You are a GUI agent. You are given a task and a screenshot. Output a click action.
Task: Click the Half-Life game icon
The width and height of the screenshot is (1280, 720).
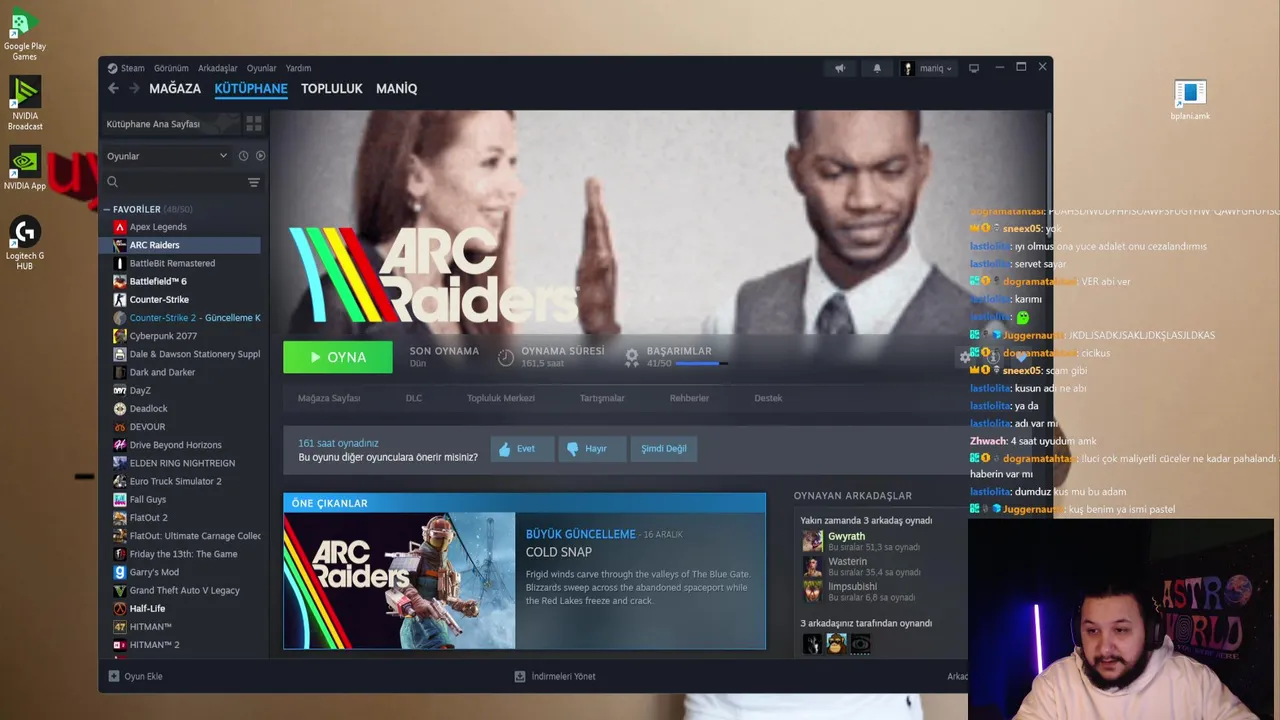click(x=120, y=608)
